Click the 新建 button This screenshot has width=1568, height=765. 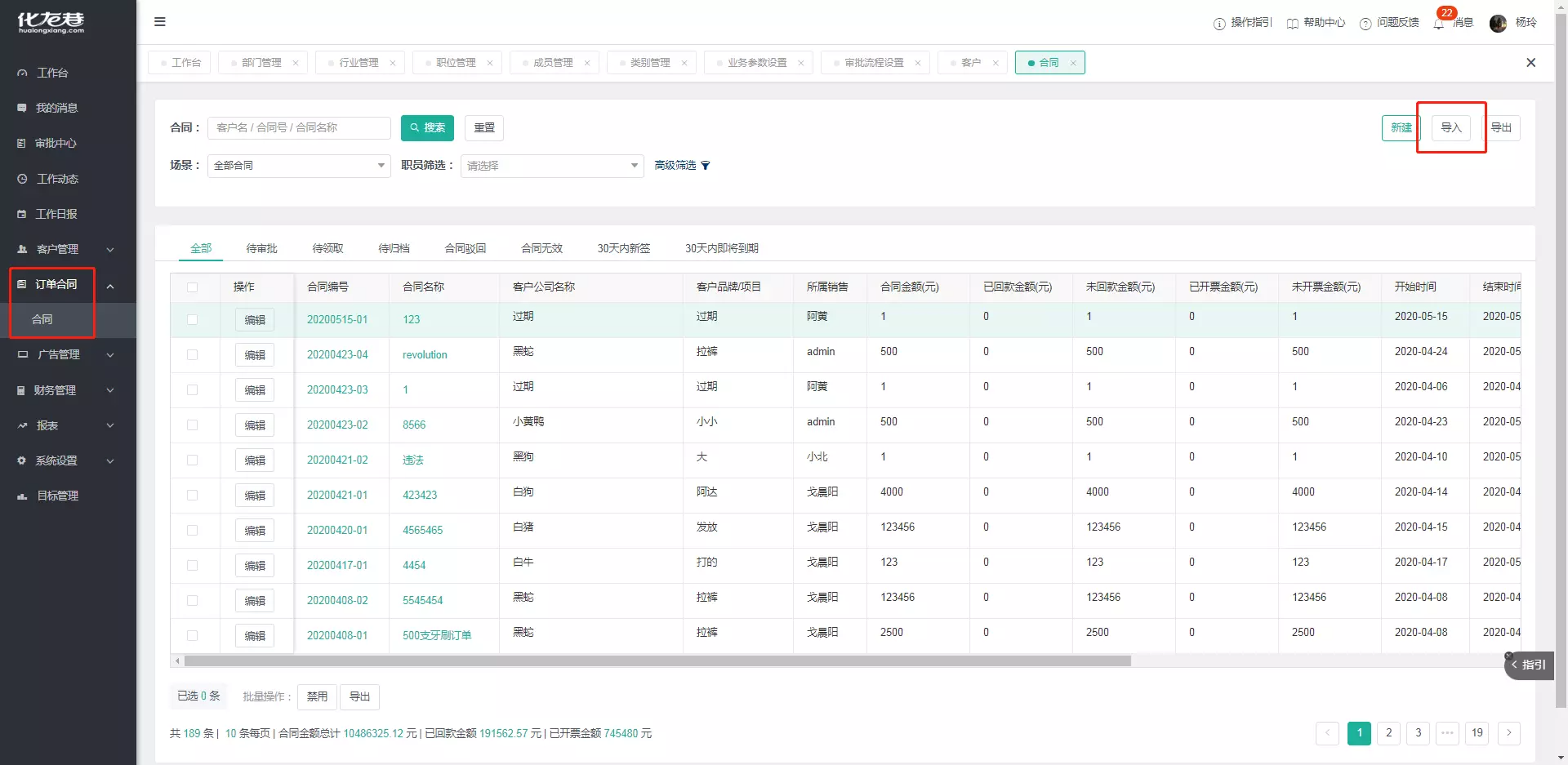(1401, 127)
